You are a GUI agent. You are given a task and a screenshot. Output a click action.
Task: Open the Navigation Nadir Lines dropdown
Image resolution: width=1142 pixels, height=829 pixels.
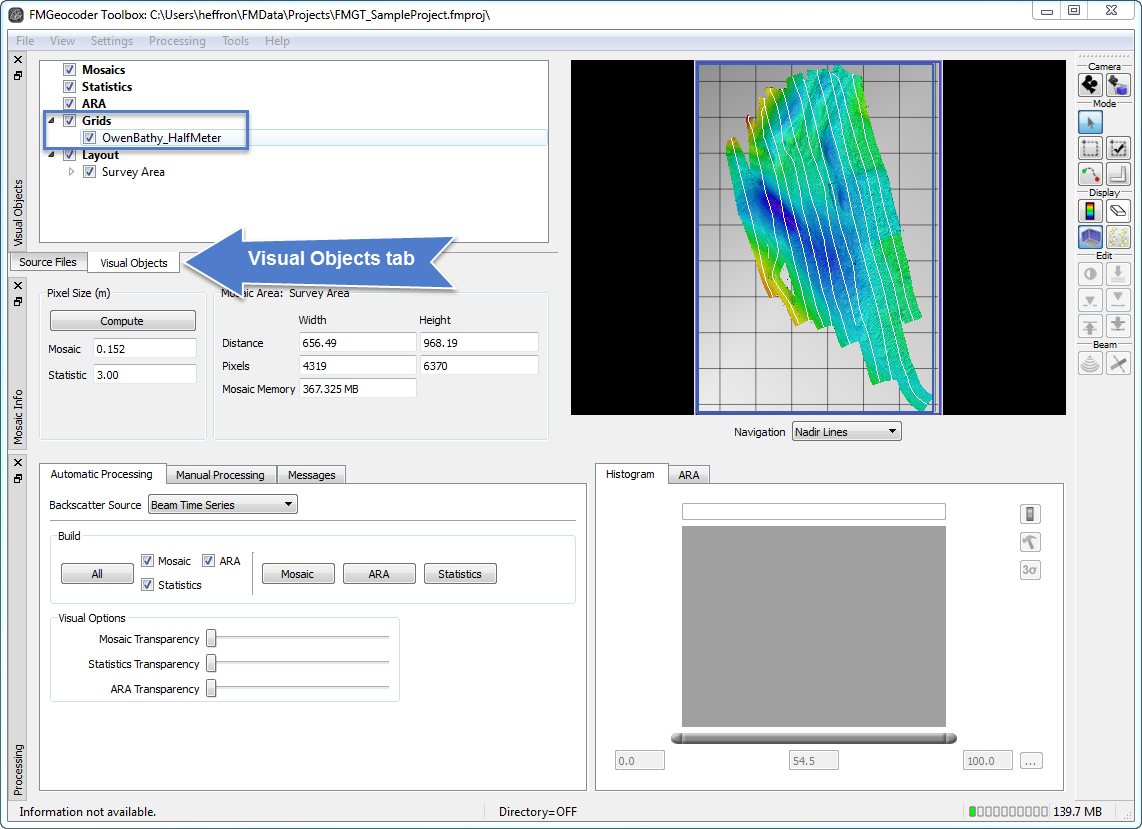(846, 432)
